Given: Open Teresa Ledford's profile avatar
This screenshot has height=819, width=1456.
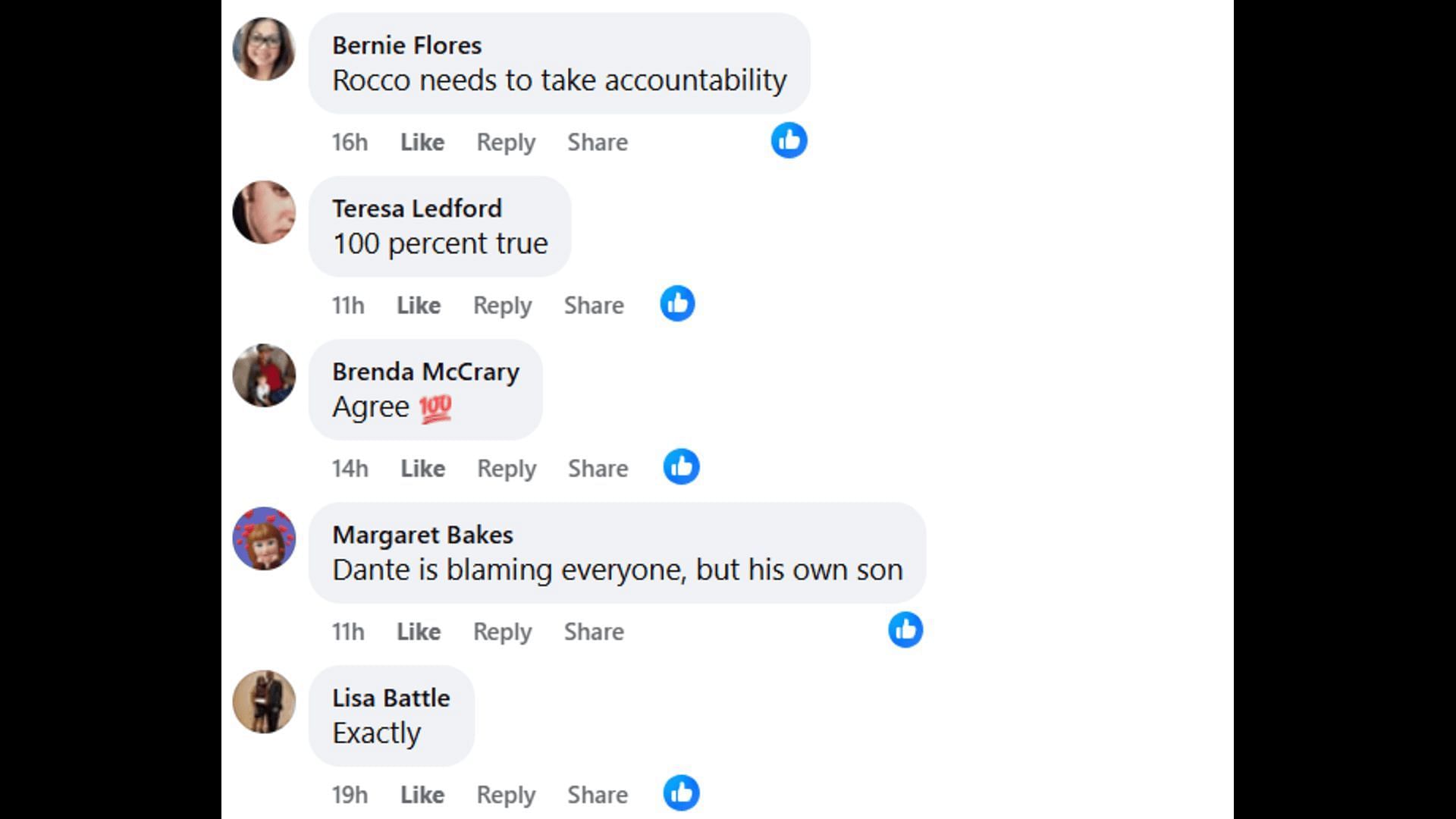Looking at the screenshot, I should coord(264,212).
